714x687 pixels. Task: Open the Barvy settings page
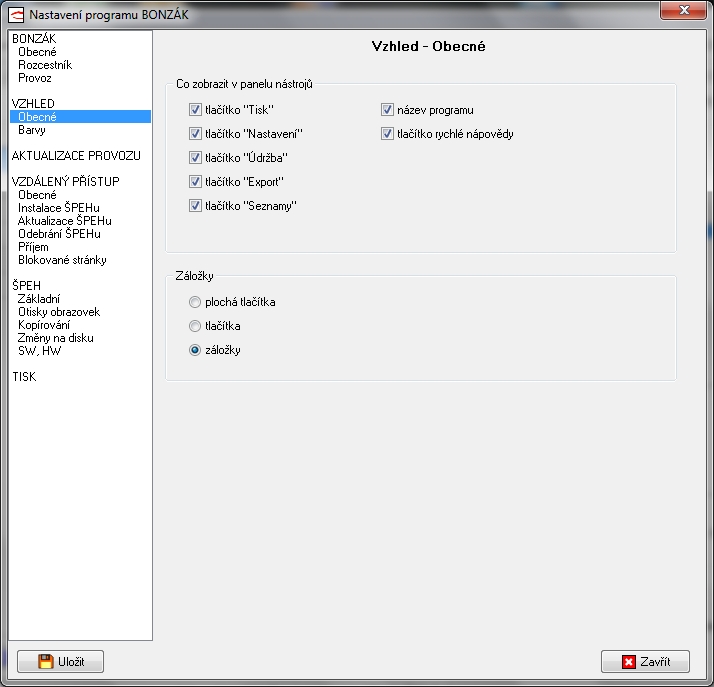32,130
